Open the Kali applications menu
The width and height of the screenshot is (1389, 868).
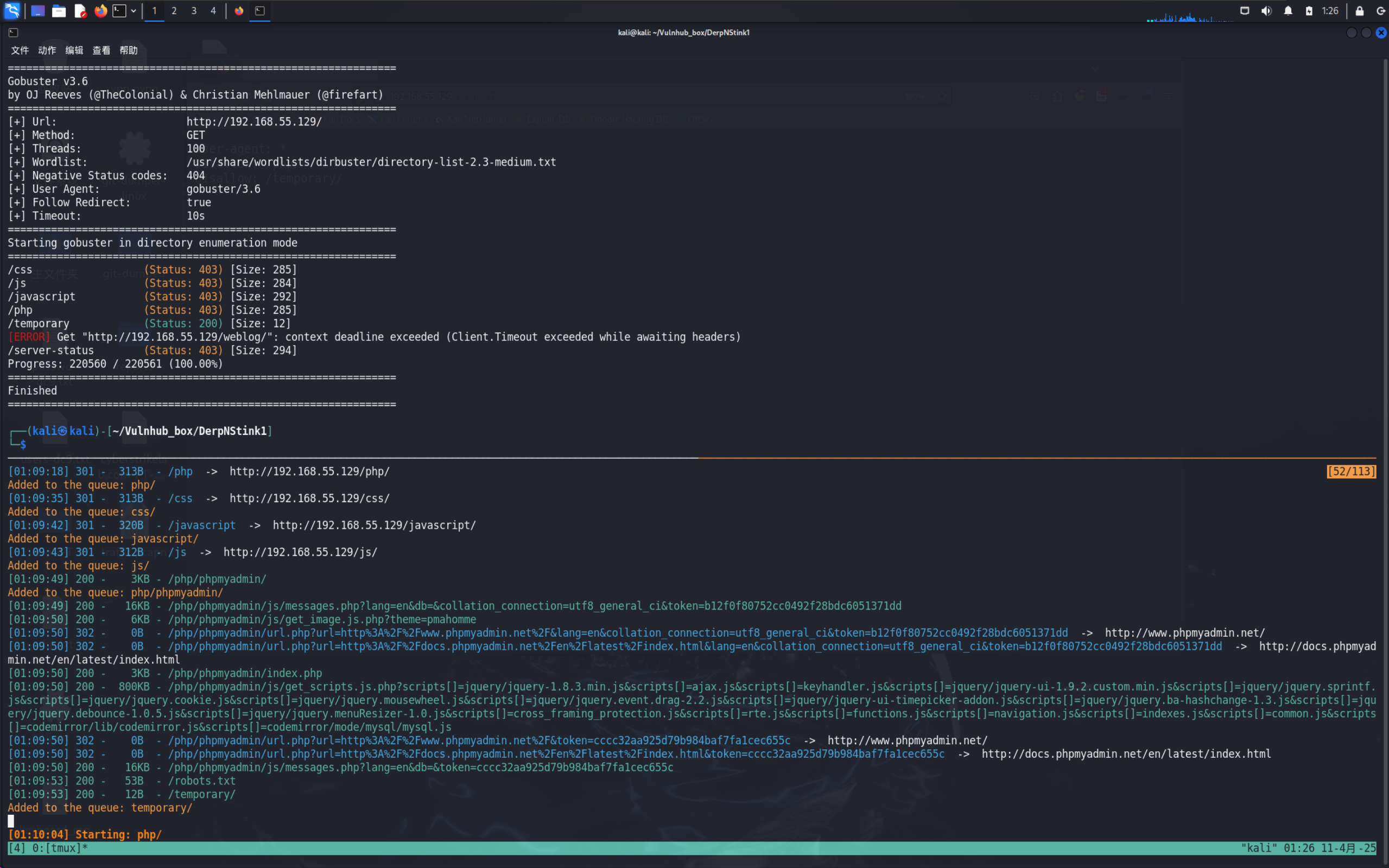click(11, 10)
